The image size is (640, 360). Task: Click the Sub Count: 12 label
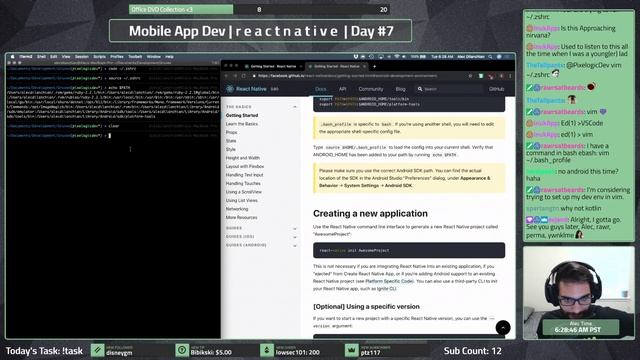[472, 351]
